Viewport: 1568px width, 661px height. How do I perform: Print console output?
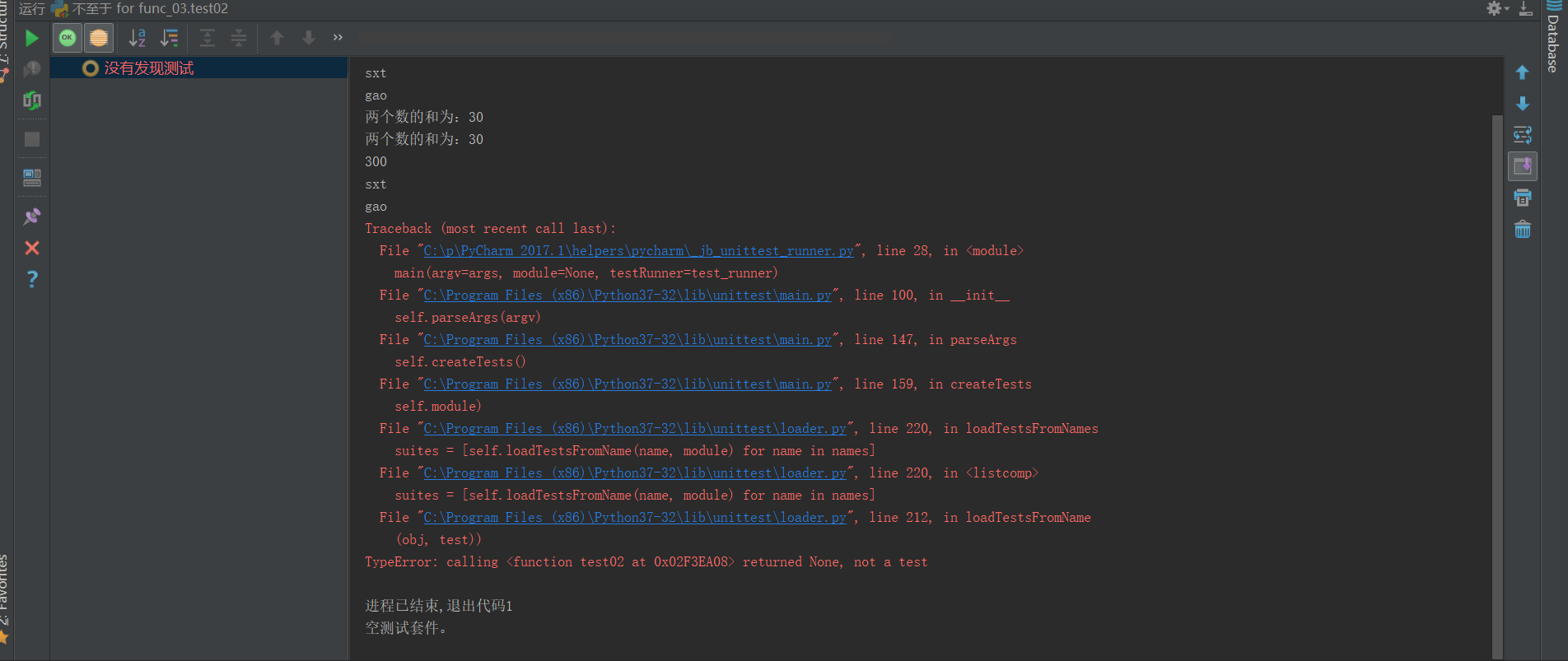(1522, 198)
